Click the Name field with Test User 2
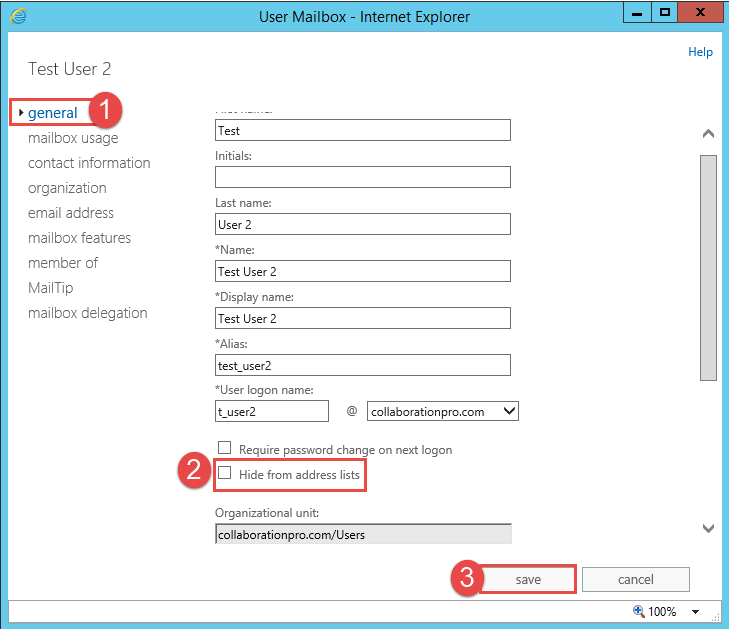 (363, 271)
